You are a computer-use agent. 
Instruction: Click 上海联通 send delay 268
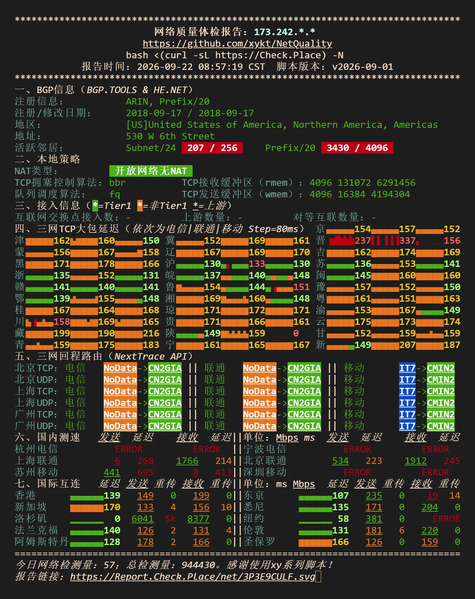[145, 461]
